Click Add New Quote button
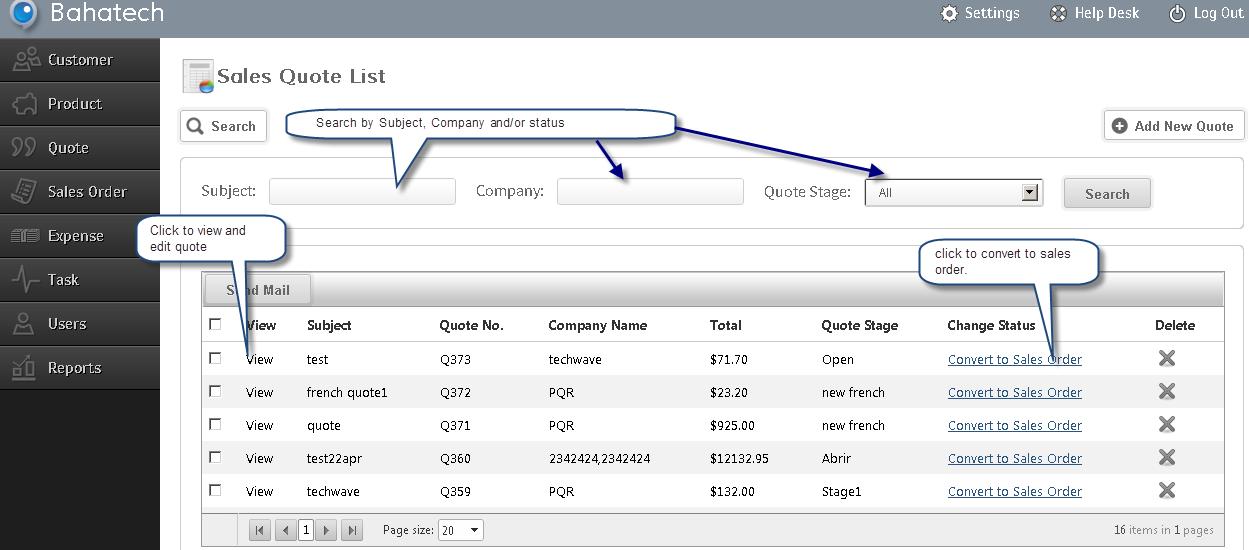 pyautogui.click(x=1174, y=126)
